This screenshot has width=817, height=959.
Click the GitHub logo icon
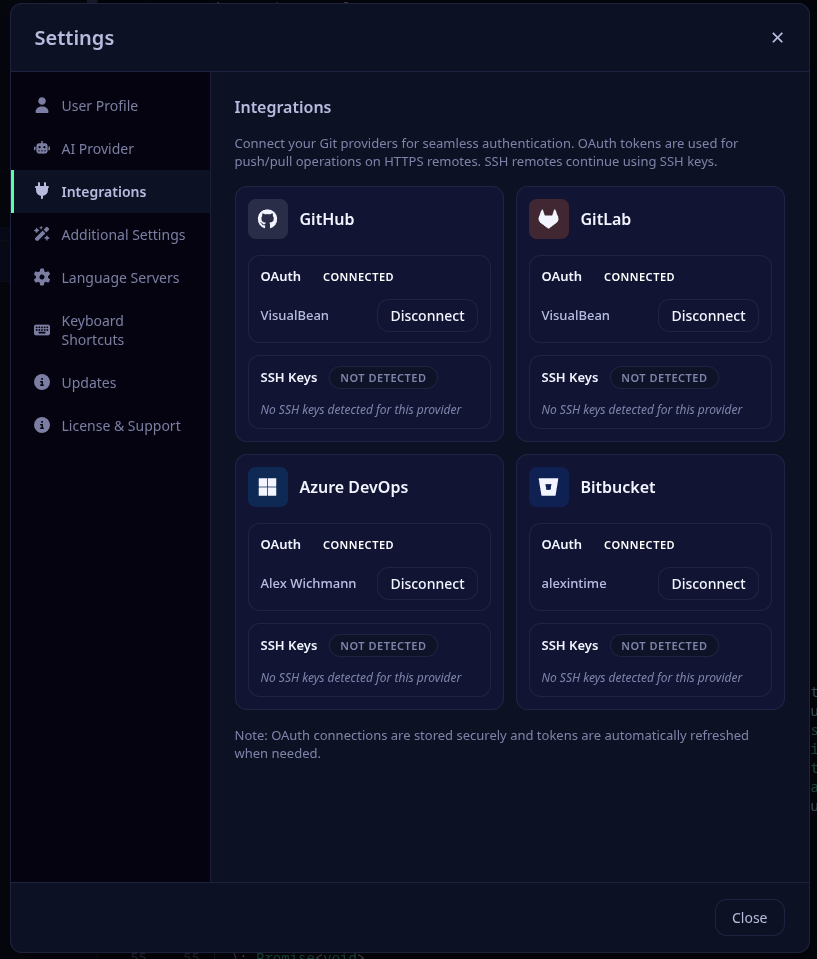(x=267, y=218)
